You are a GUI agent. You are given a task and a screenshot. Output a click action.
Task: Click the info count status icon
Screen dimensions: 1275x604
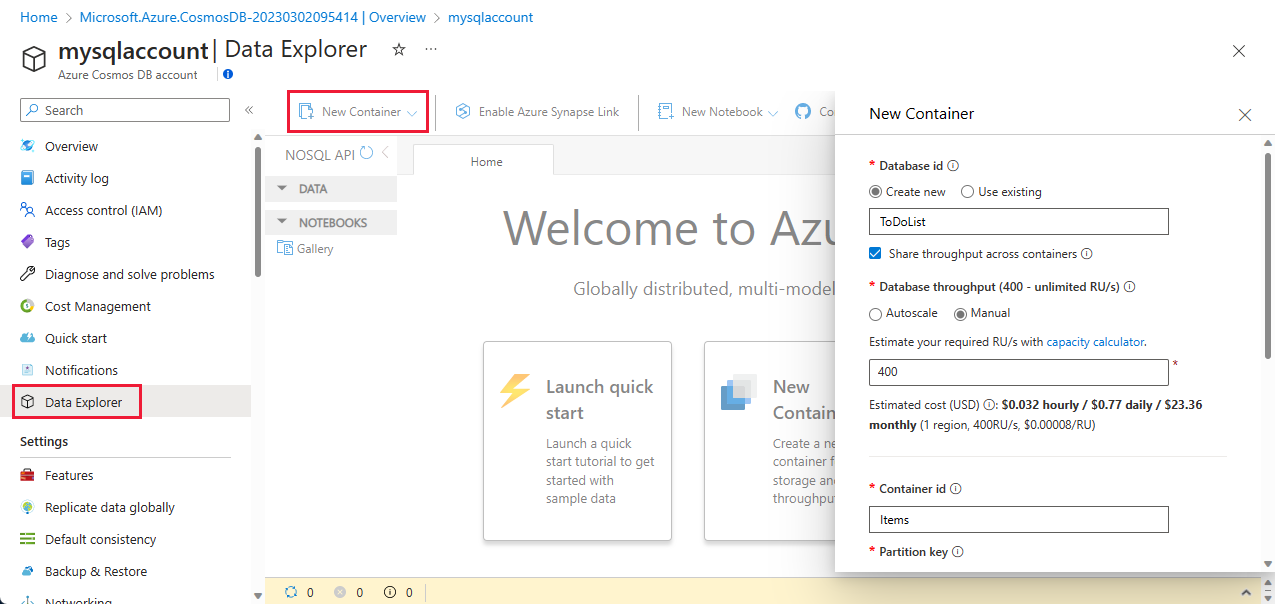pyautogui.click(x=389, y=592)
